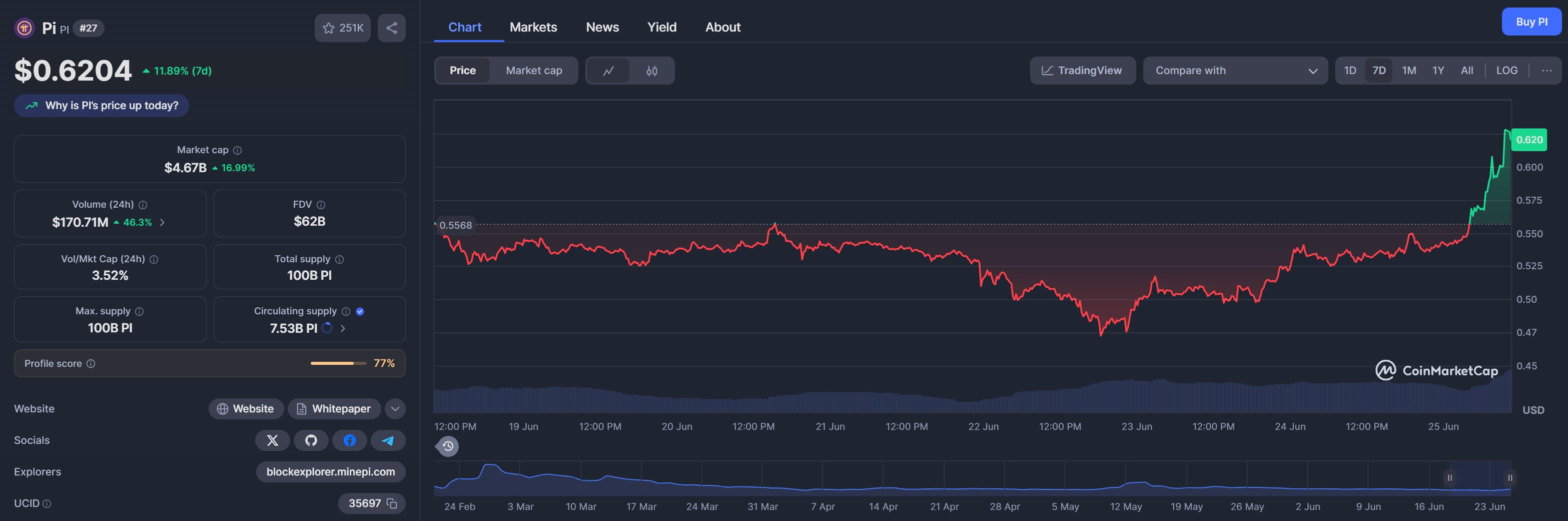Switch to the Markets tab
The image size is (1568, 521).
(x=533, y=28)
